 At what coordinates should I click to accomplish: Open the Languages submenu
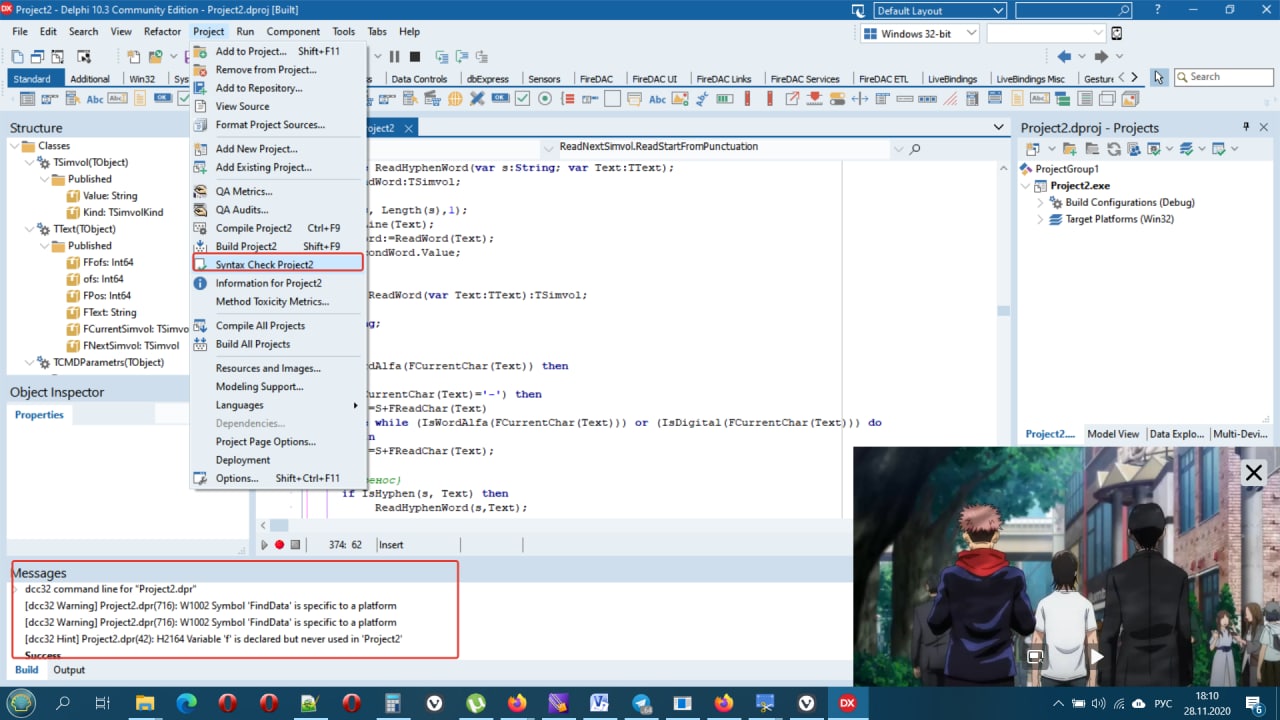pos(276,405)
